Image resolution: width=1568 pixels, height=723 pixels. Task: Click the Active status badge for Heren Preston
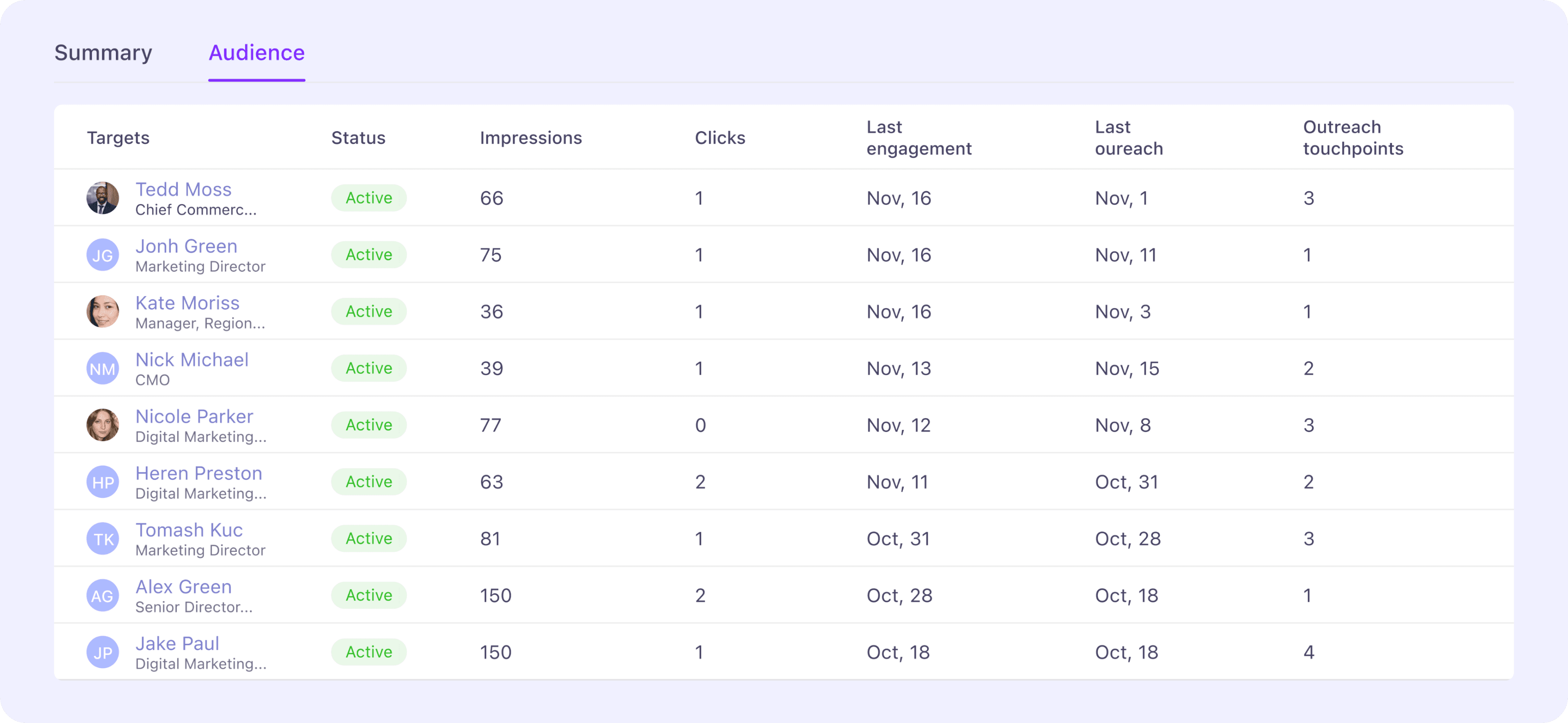369,482
